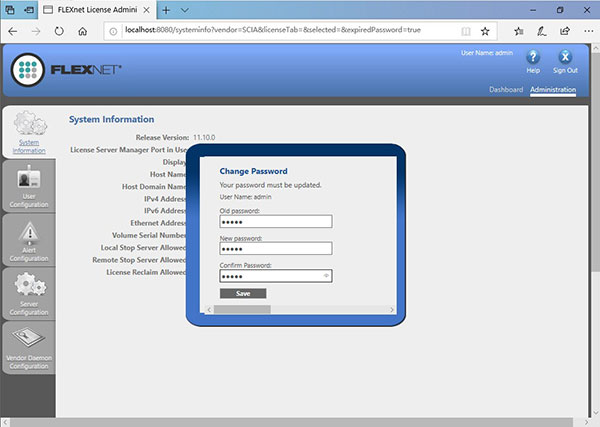
Task: Switch to the Administration tab
Action: coord(553,90)
